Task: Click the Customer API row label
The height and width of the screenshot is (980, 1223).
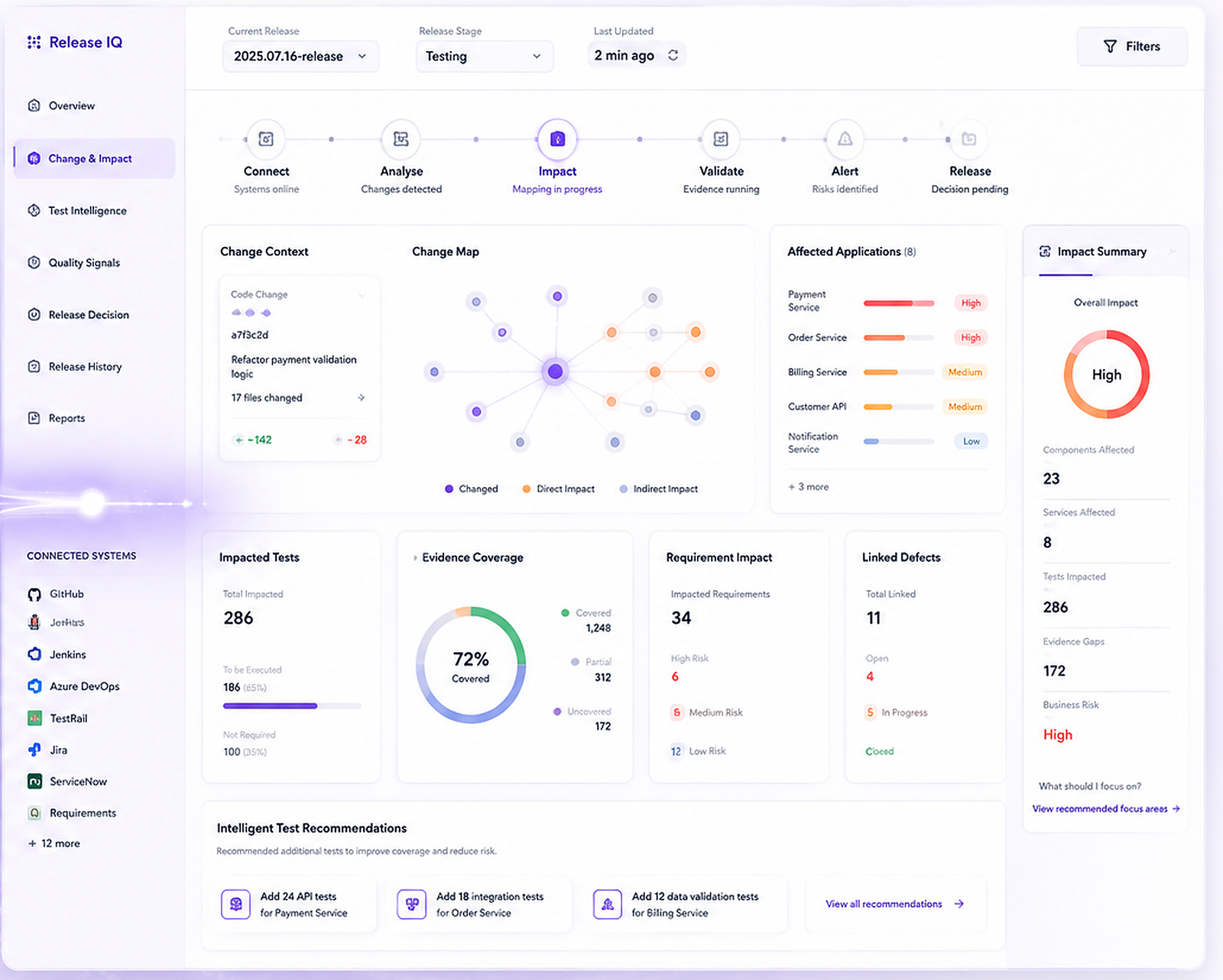Action: click(817, 407)
